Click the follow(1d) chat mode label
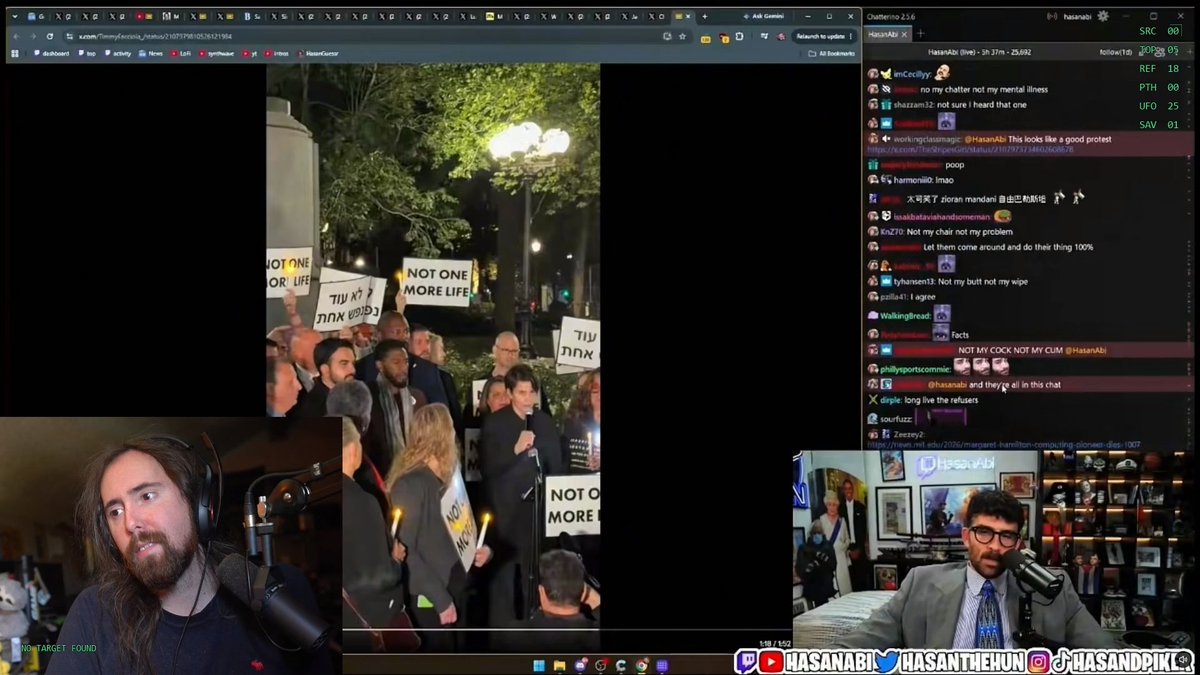This screenshot has width=1200, height=675. pyautogui.click(x=1115, y=52)
